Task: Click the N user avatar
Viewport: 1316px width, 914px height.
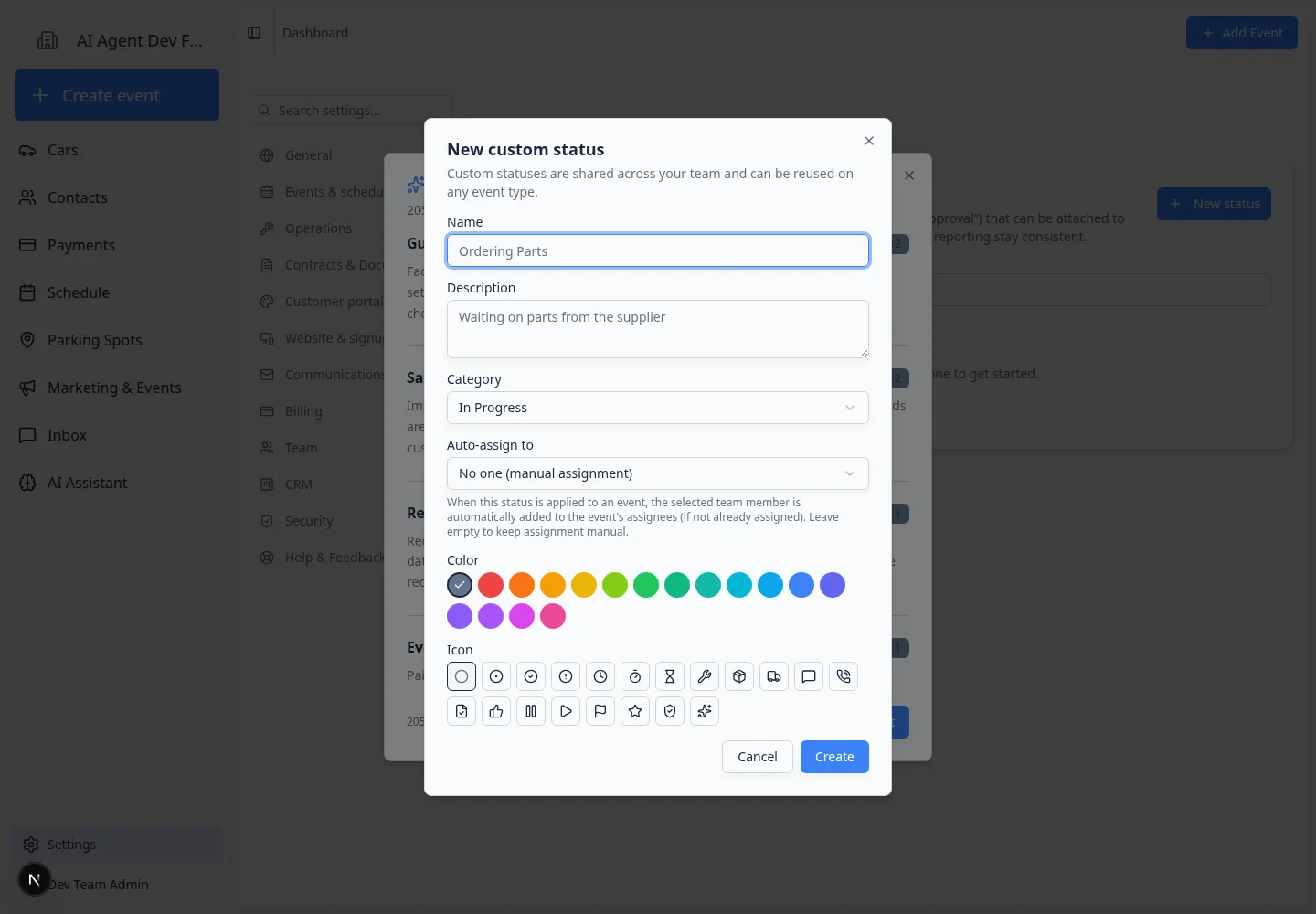Action: [x=35, y=880]
